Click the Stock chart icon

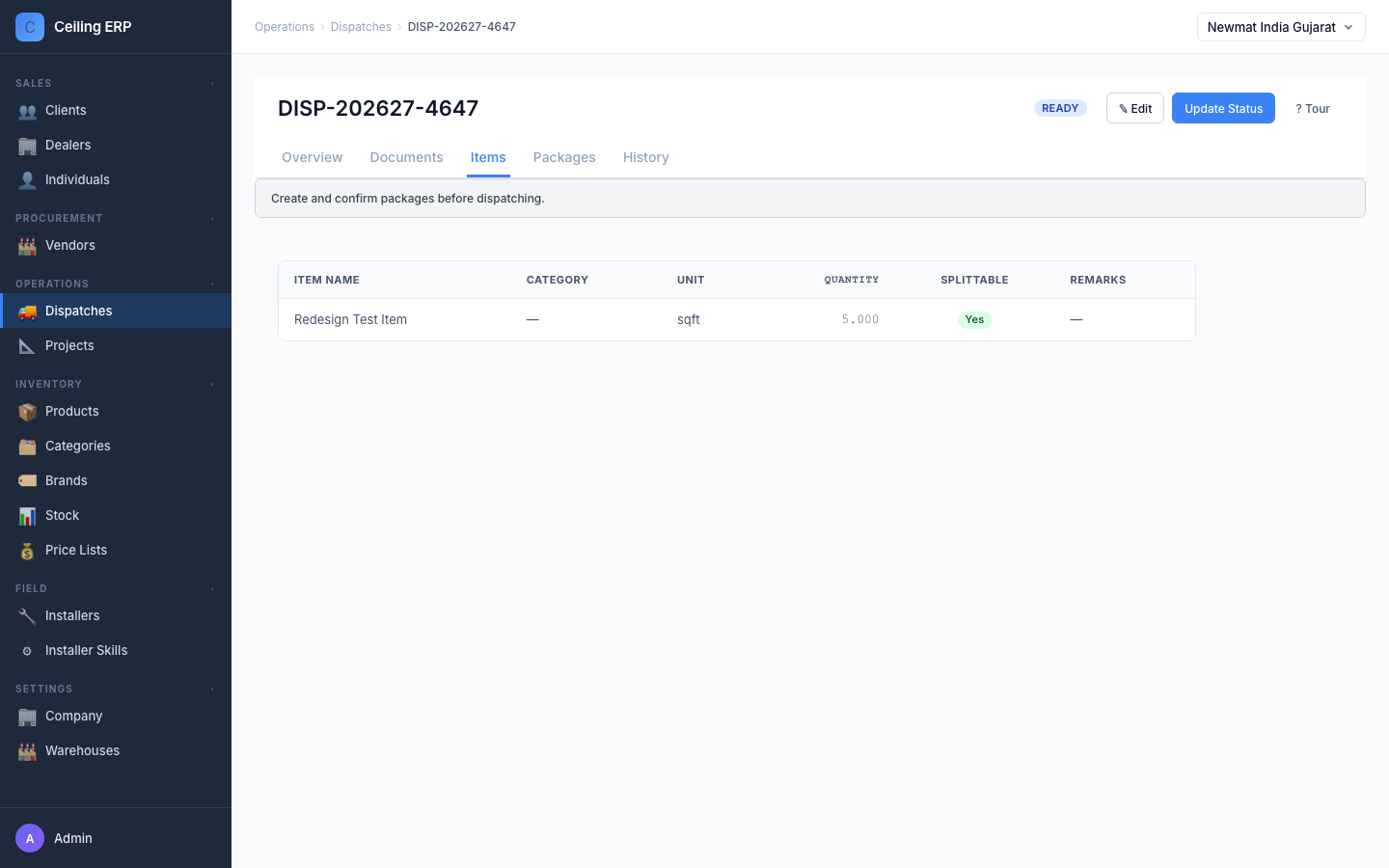tap(27, 516)
